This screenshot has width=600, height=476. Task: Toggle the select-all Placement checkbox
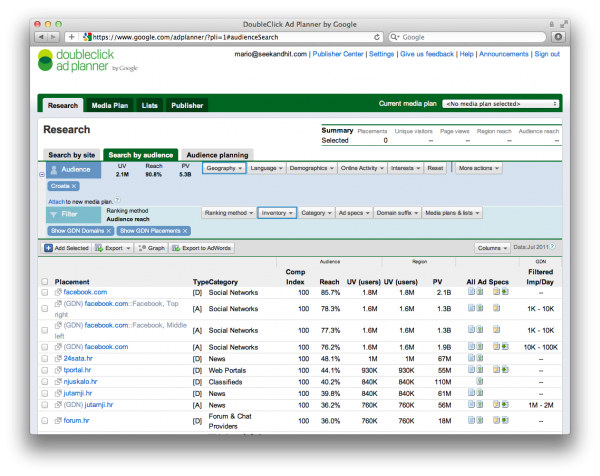[45, 282]
